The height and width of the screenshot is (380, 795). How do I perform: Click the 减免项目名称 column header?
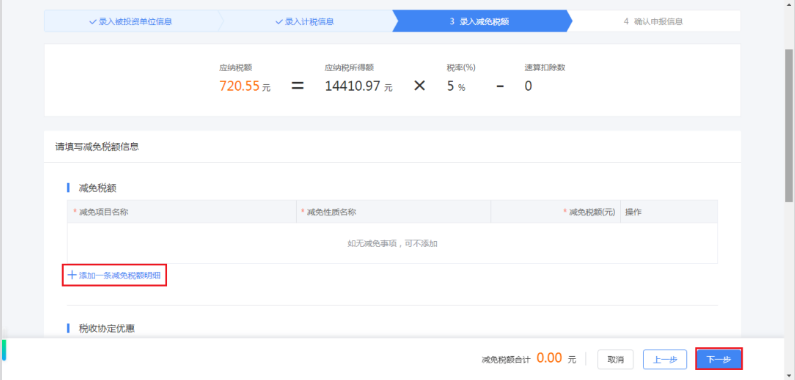pyautogui.click(x=182, y=212)
